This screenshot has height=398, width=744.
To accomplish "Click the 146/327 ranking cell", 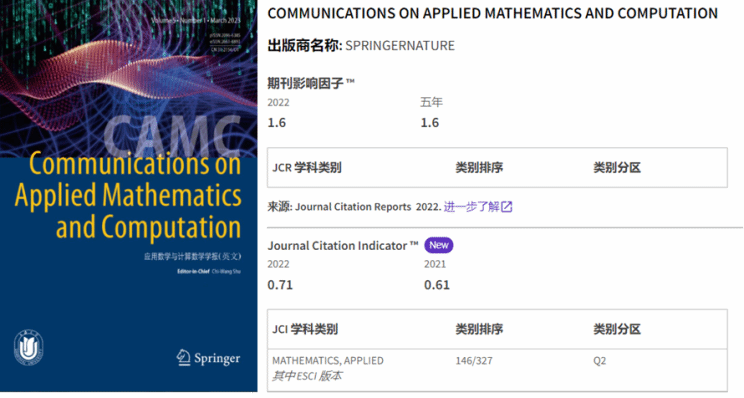I will coord(474,361).
